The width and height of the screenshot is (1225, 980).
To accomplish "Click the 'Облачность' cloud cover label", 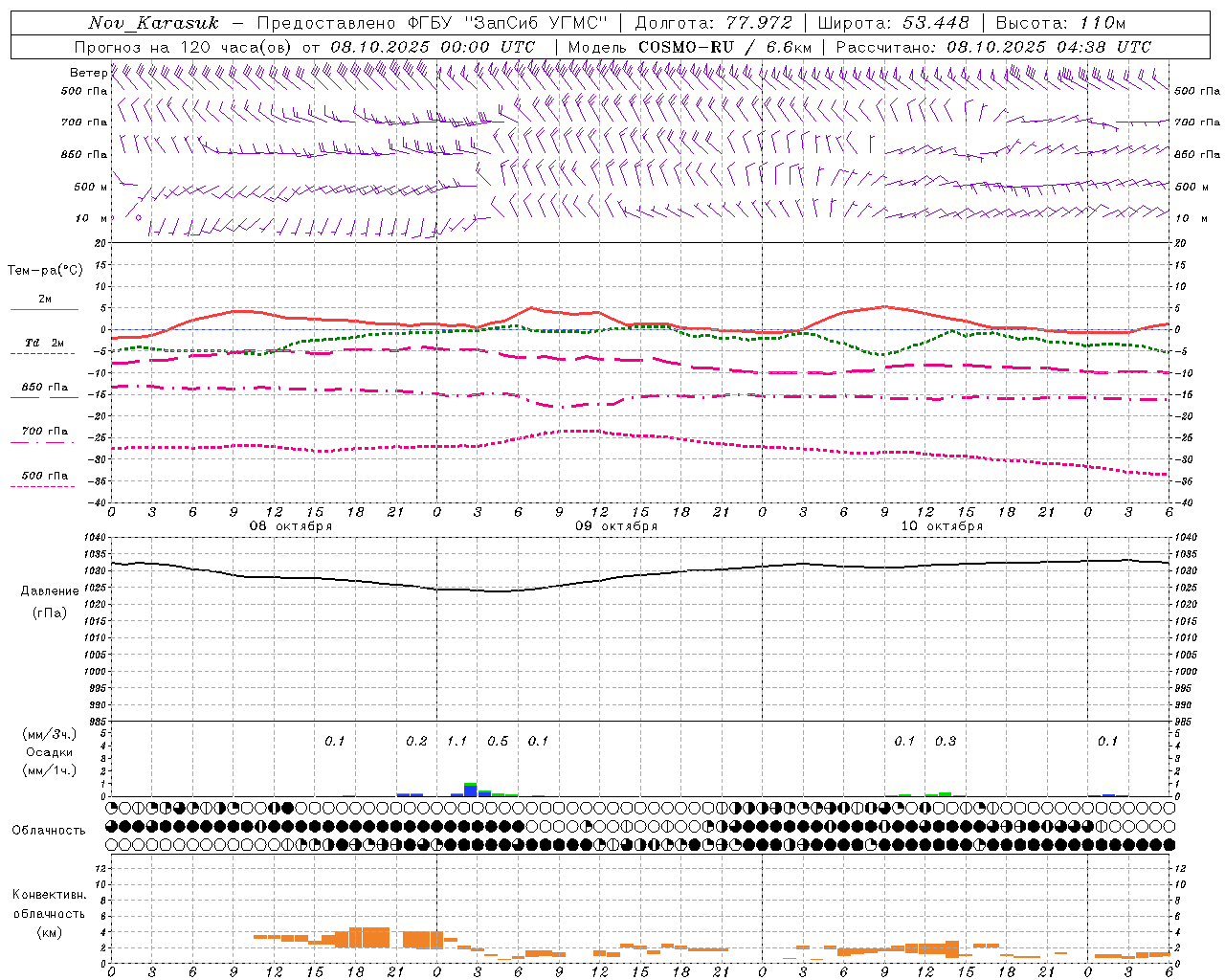I will pyautogui.click(x=49, y=831).
